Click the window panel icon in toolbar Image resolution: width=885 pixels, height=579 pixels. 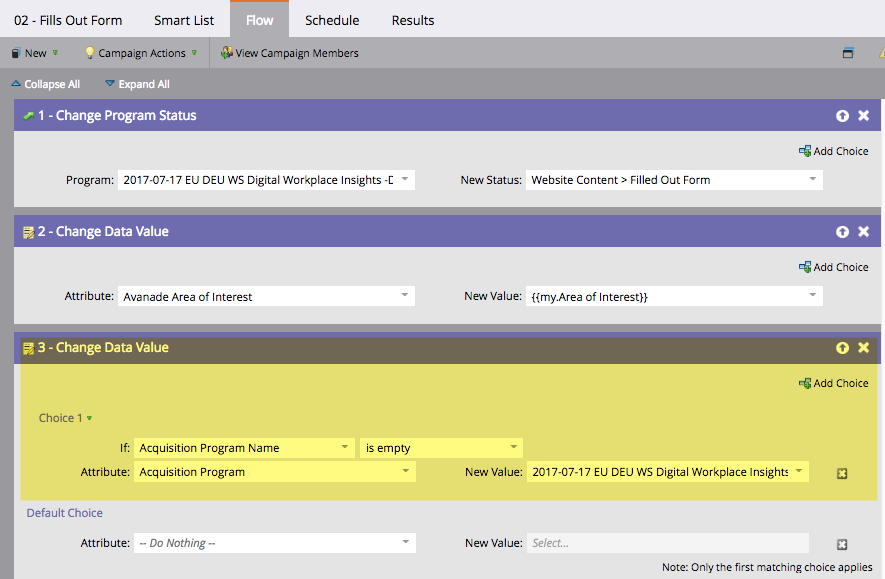pyautogui.click(x=848, y=52)
